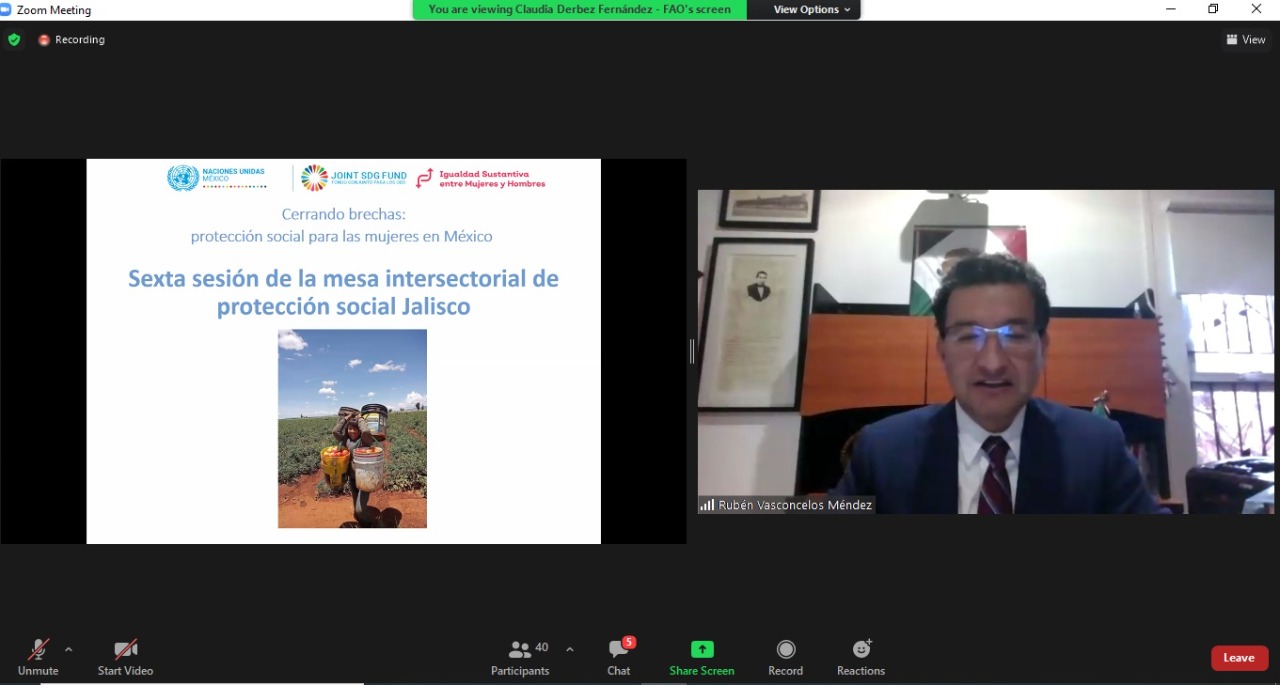Click the Zoom Meeting app icon in title bar
Image resolution: width=1280 pixels, height=685 pixels.
tap(6, 10)
